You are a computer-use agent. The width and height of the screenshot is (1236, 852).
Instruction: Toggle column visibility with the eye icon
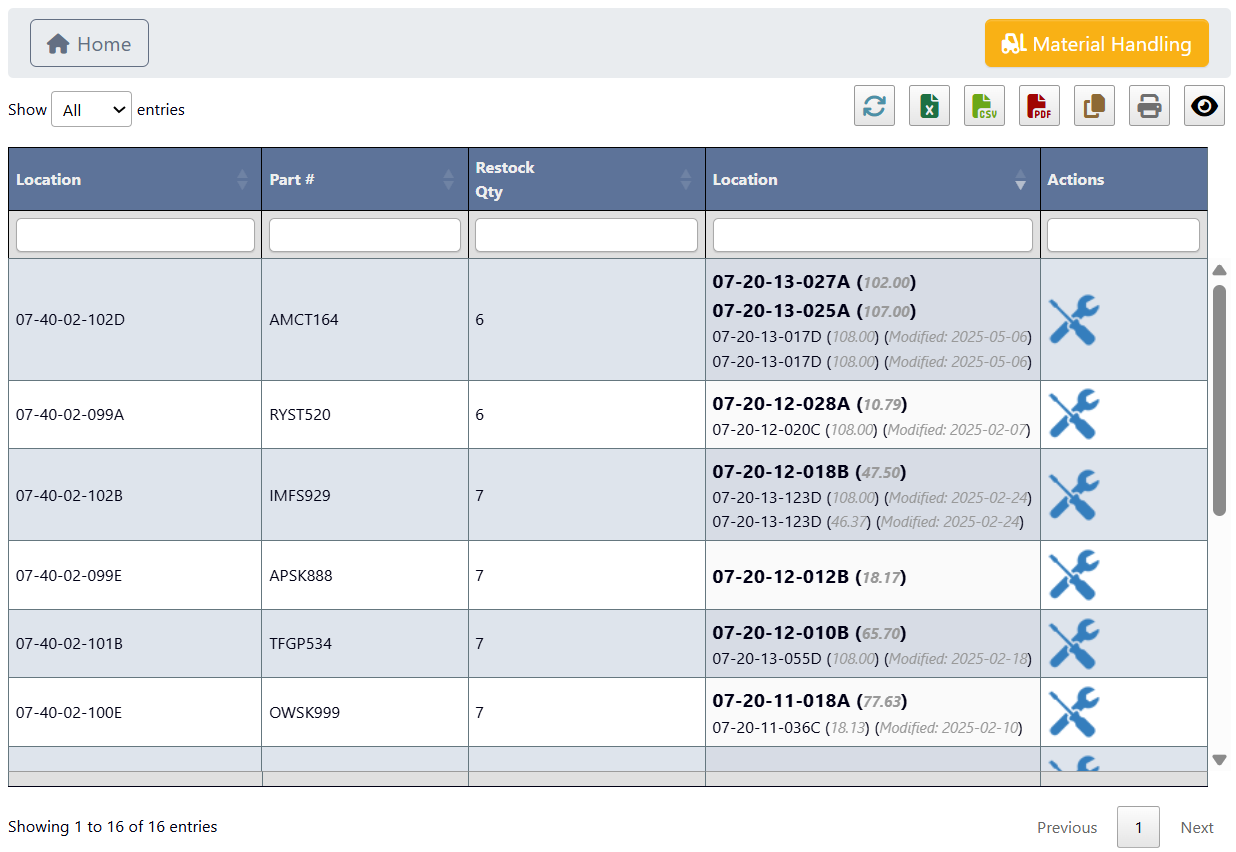(1204, 105)
